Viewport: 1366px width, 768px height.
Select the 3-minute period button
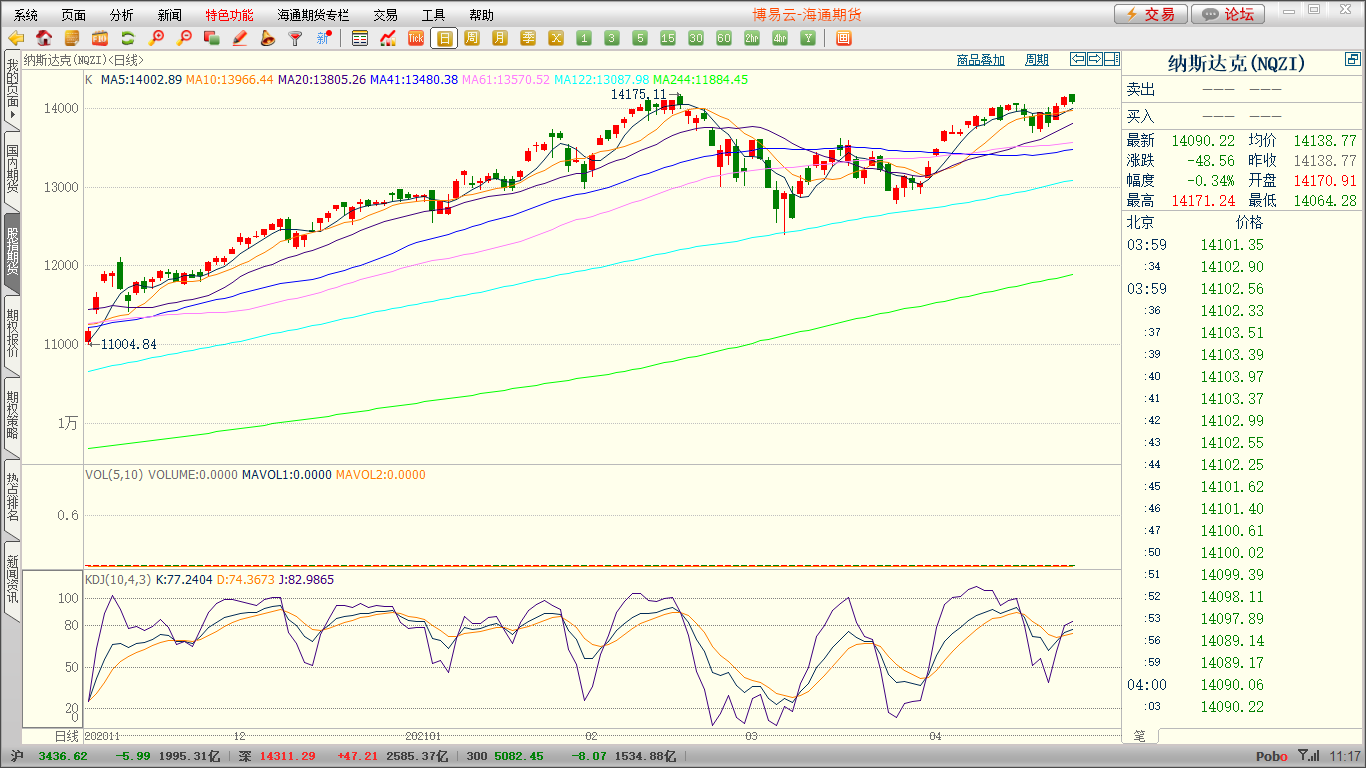[612, 38]
